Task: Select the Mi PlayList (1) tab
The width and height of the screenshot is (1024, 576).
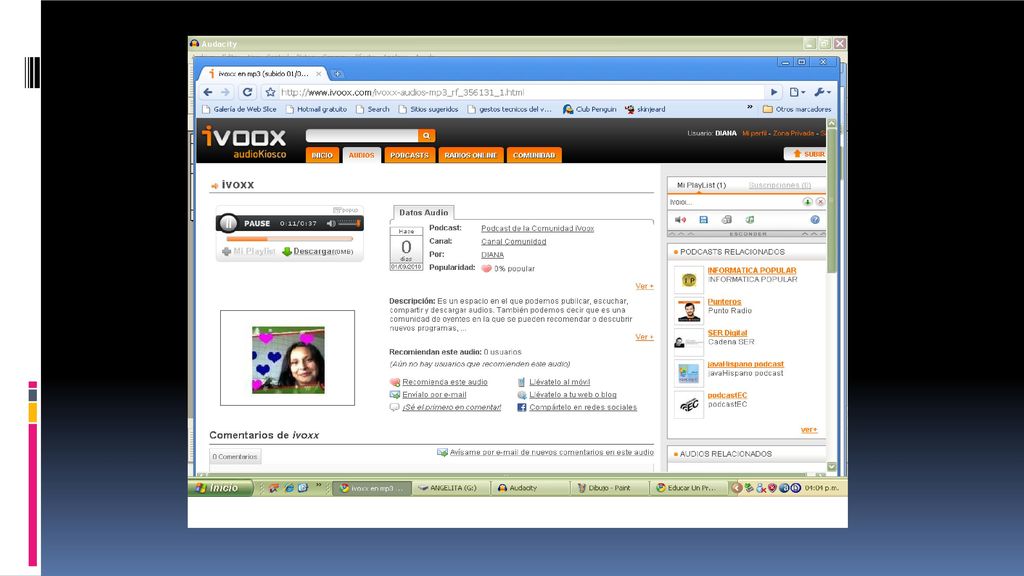Action: 701,185
